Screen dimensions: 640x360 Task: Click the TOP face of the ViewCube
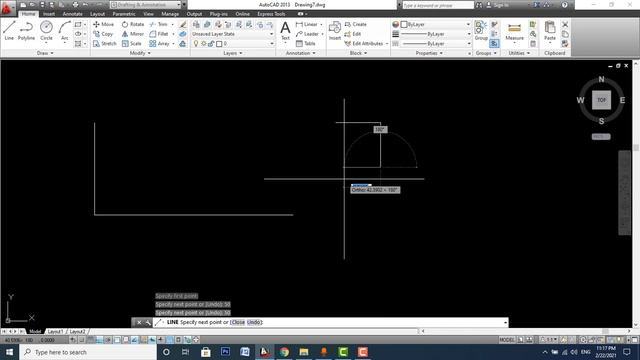(x=601, y=100)
